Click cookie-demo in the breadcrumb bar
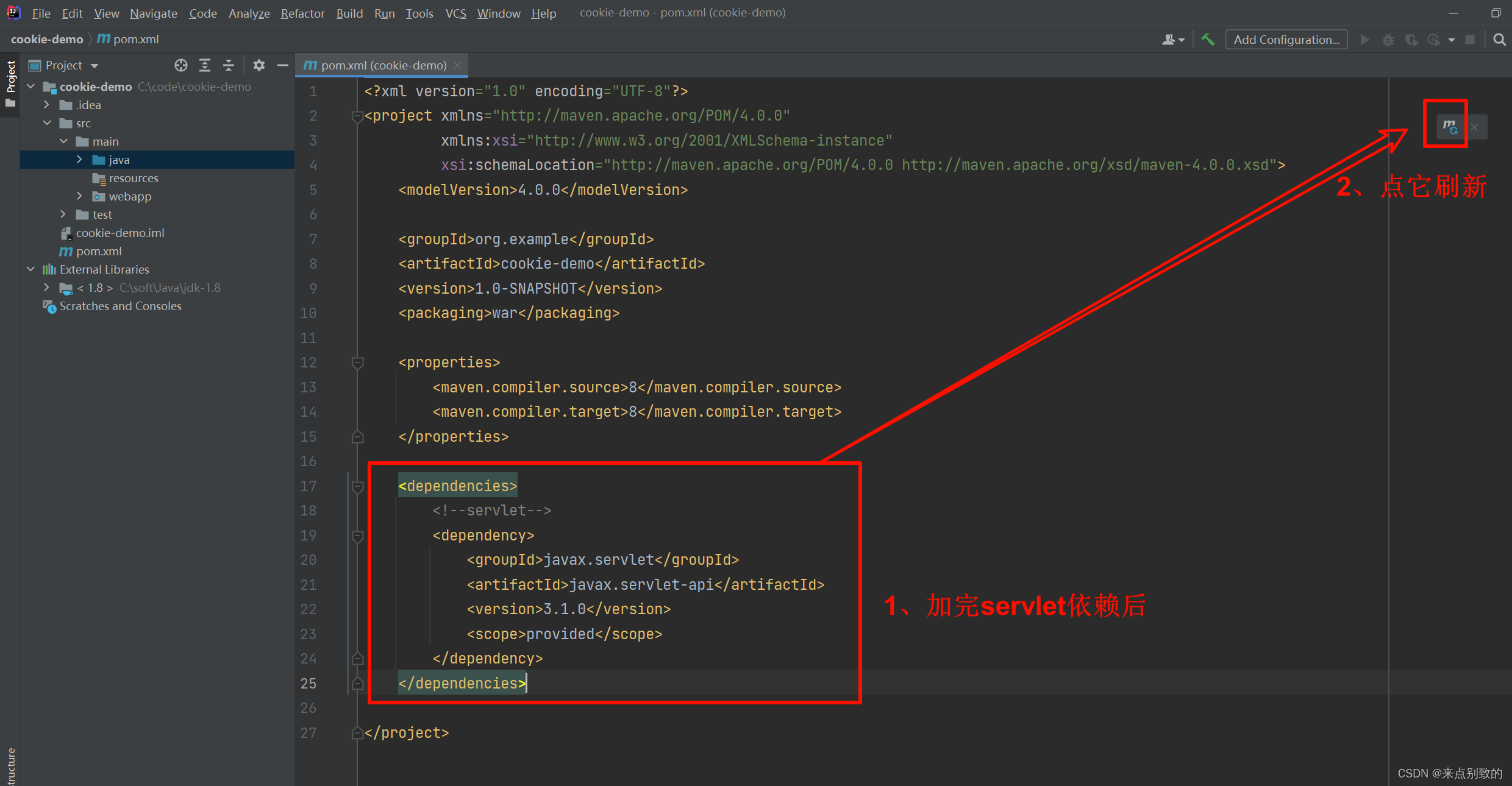The height and width of the screenshot is (786, 1512). tap(46, 39)
